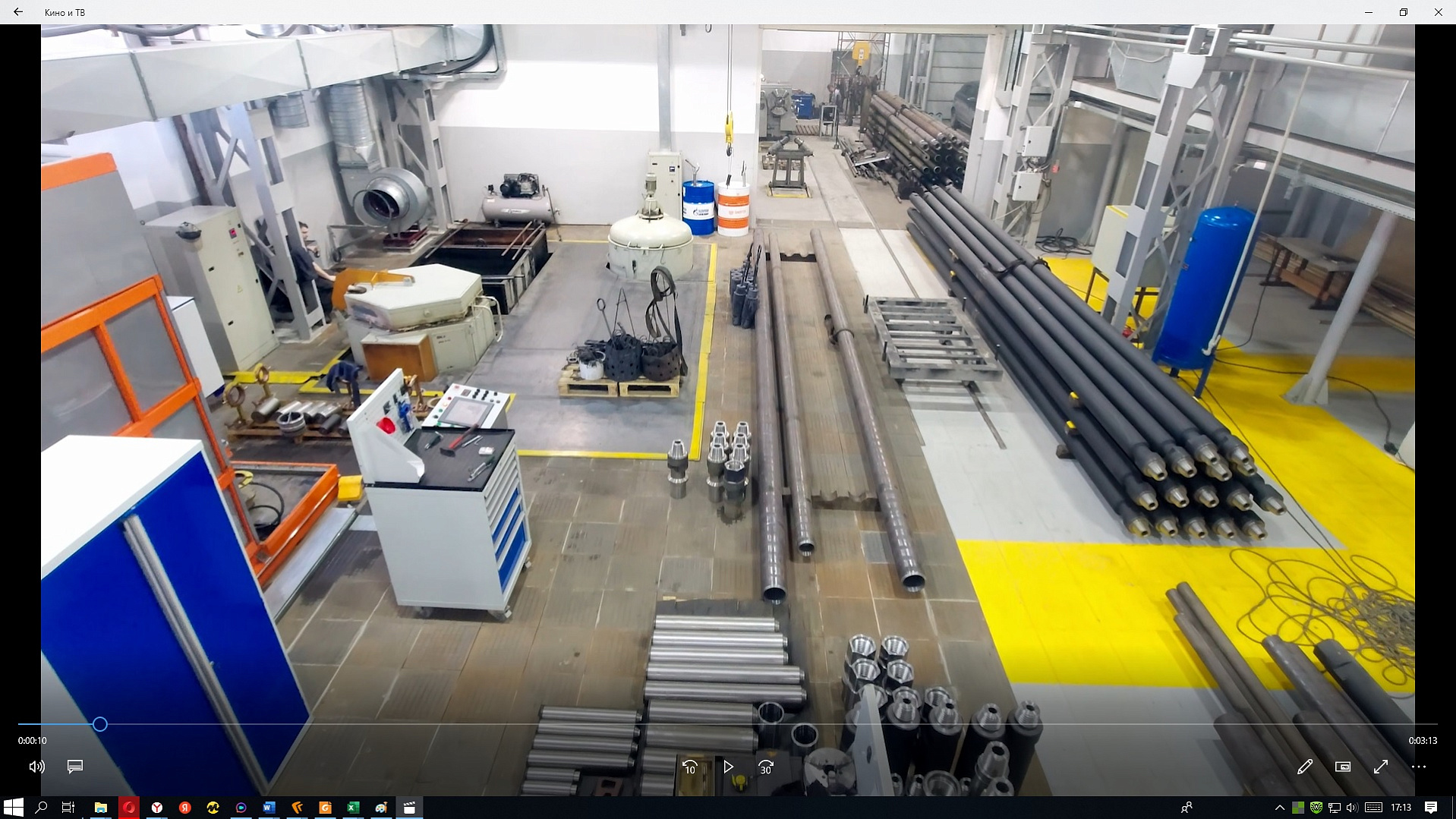1456x819 pixels.
Task: Skip back 10 seconds
Action: [x=689, y=767]
